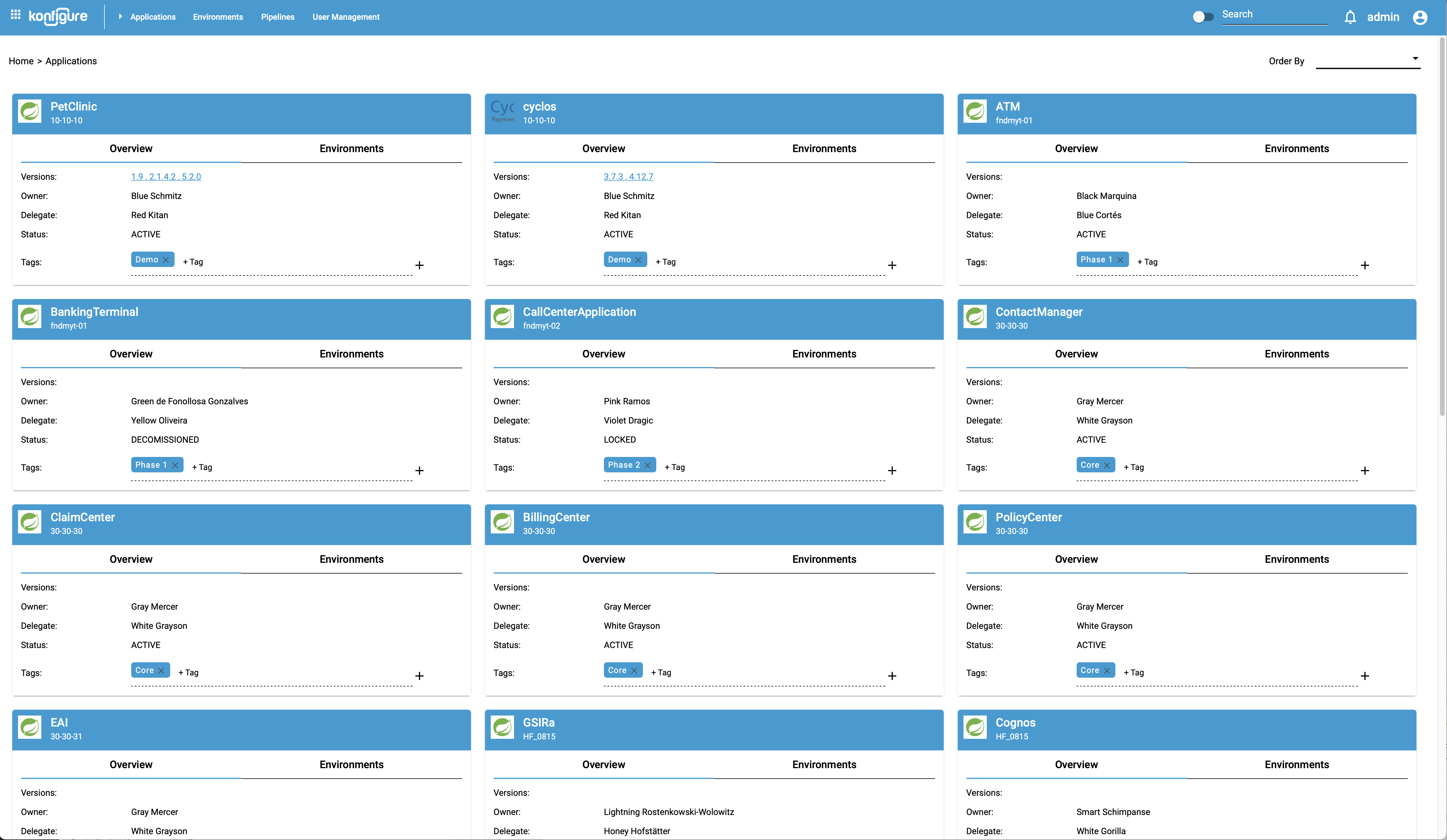
Task: Click the konfigure logo
Action: pos(58,16)
